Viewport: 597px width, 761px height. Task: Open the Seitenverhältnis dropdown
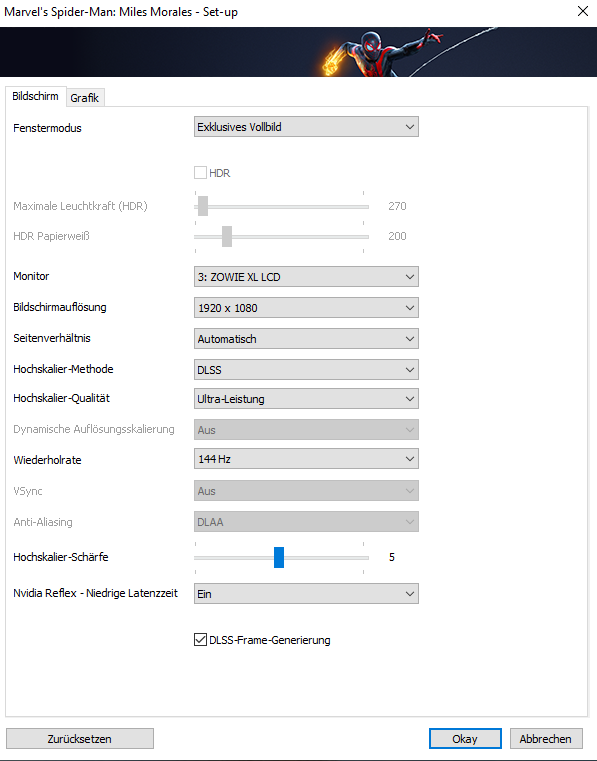[306, 339]
